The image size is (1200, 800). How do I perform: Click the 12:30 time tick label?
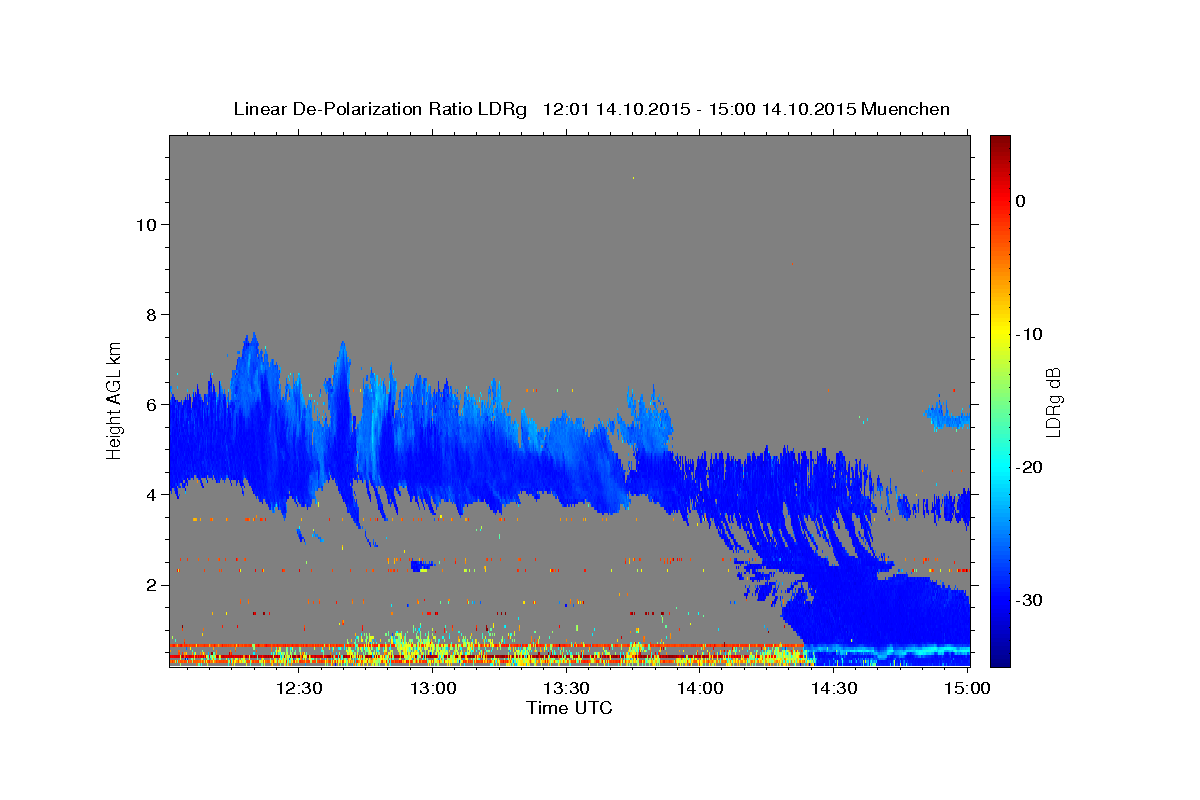(299, 689)
